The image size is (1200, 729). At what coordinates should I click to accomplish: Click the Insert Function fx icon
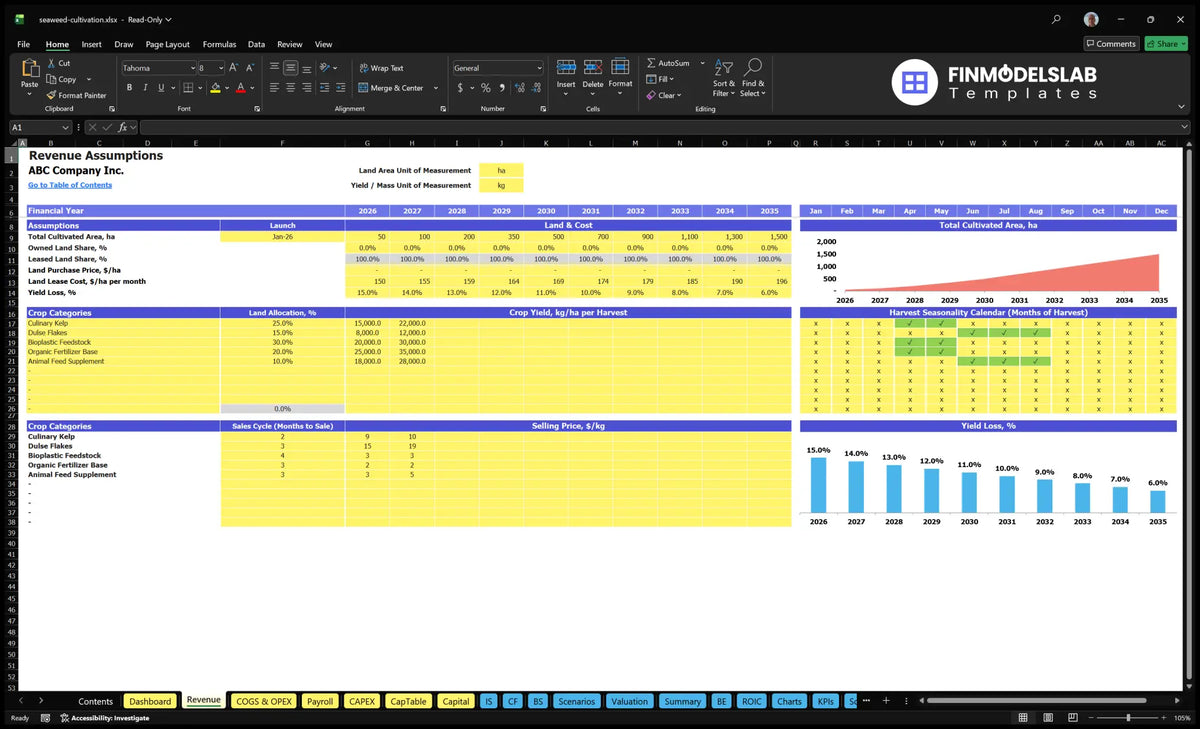point(122,127)
